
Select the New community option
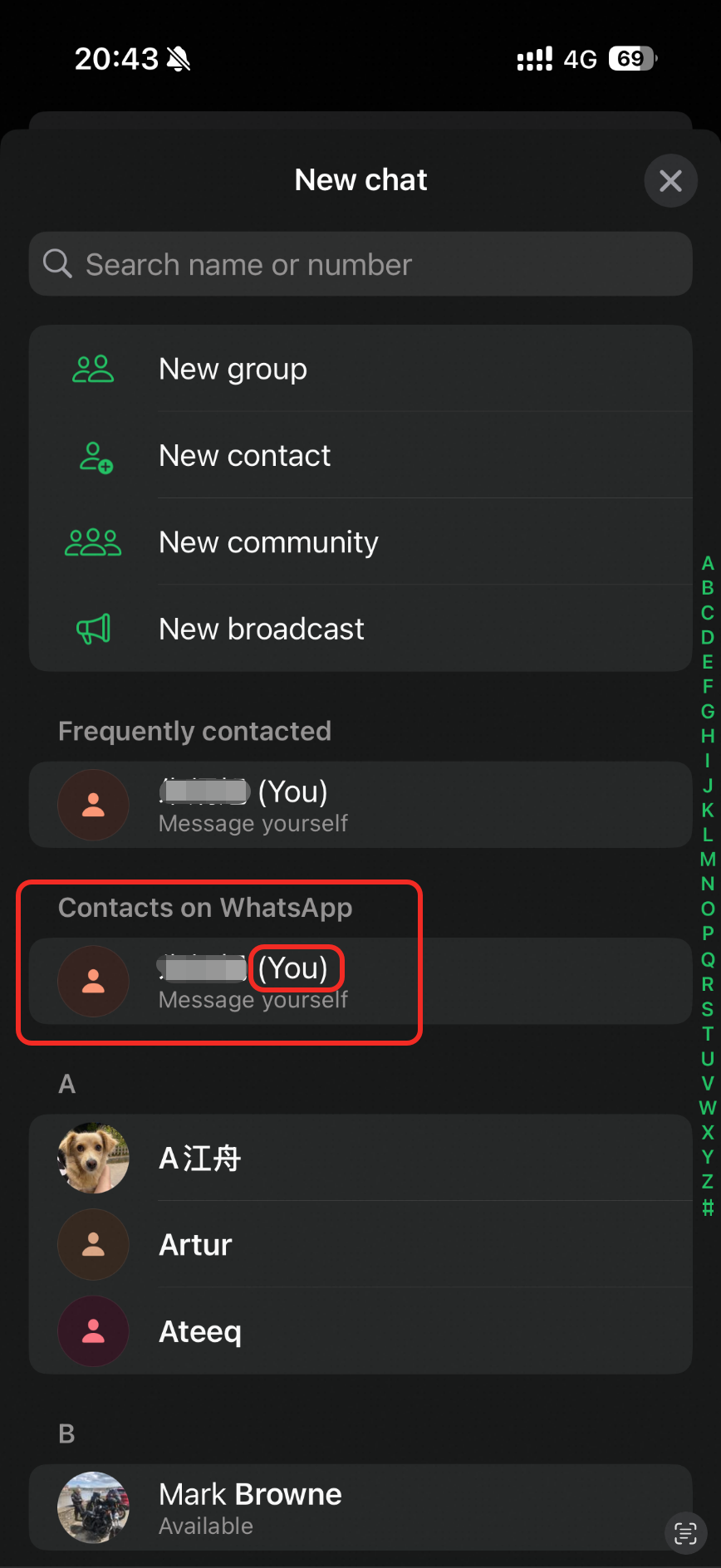(x=360, y=542)
